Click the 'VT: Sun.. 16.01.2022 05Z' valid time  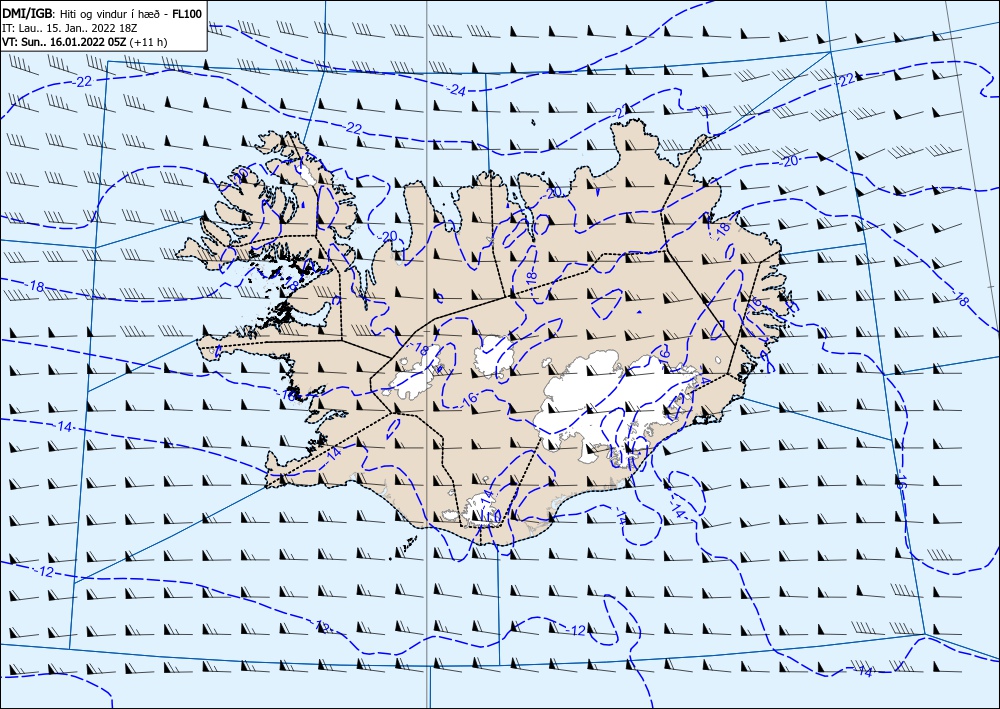click(x=64, y=42)
